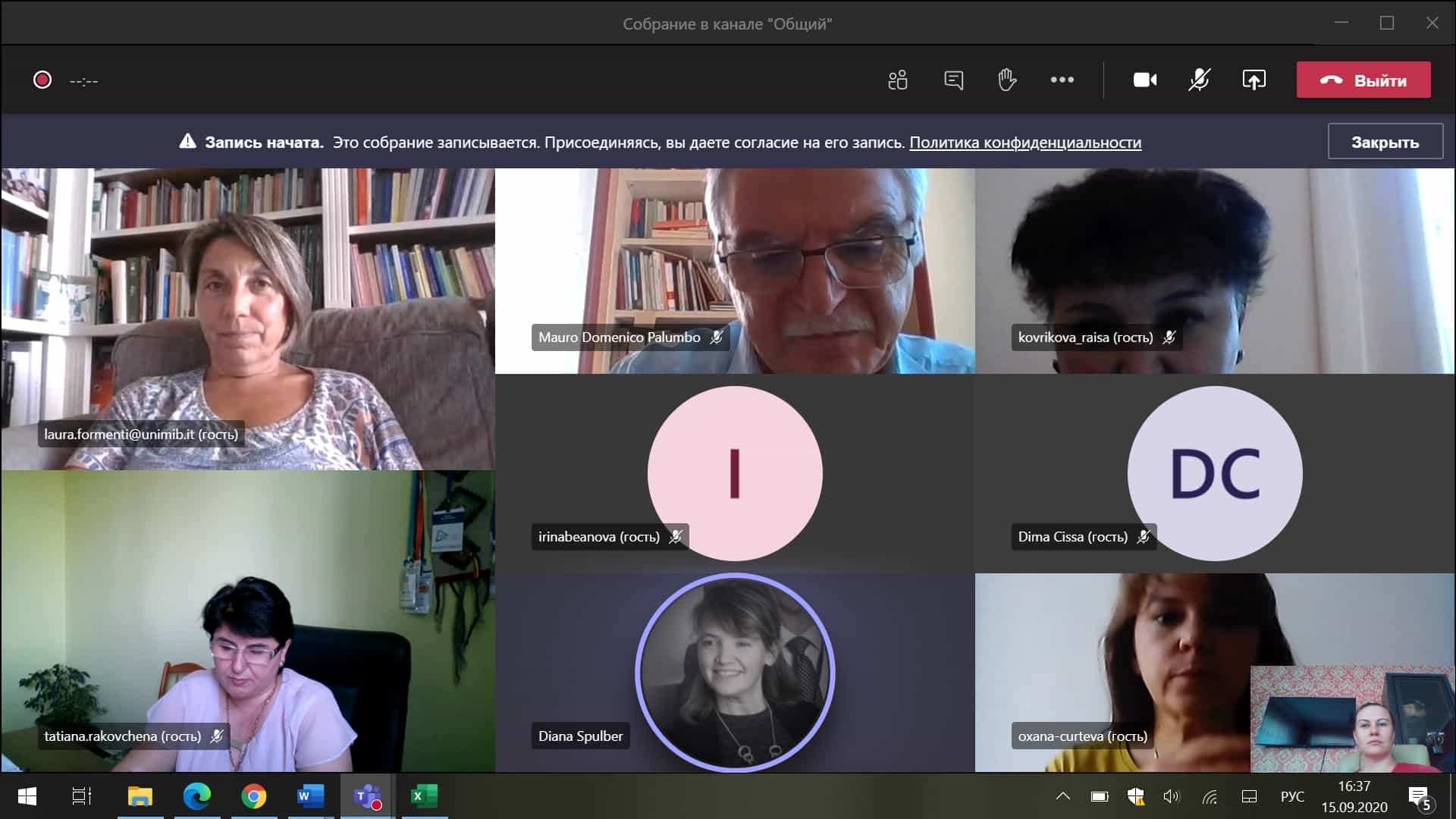Open File Explorer from the taskbar
This screenshot has width=1456, height=819.
[x=140, y=796]
